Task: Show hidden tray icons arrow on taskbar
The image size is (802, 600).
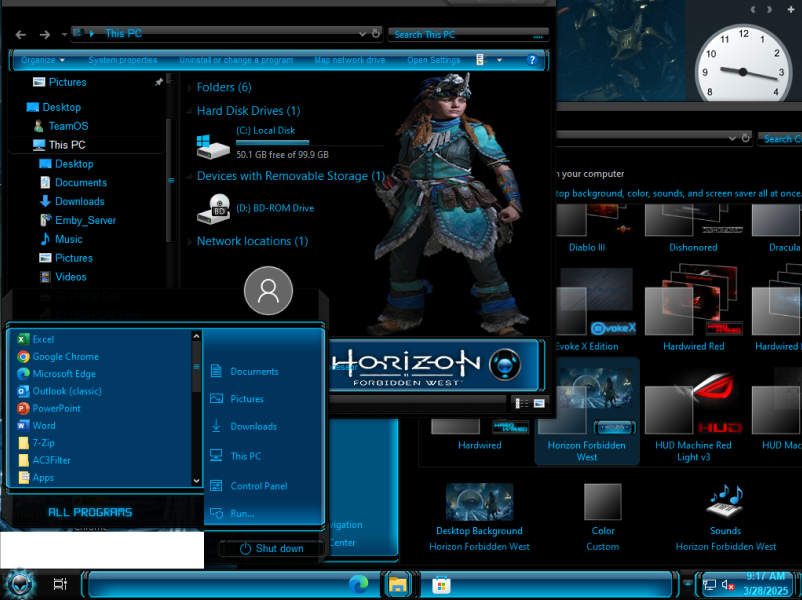Action: click(687, 584)
